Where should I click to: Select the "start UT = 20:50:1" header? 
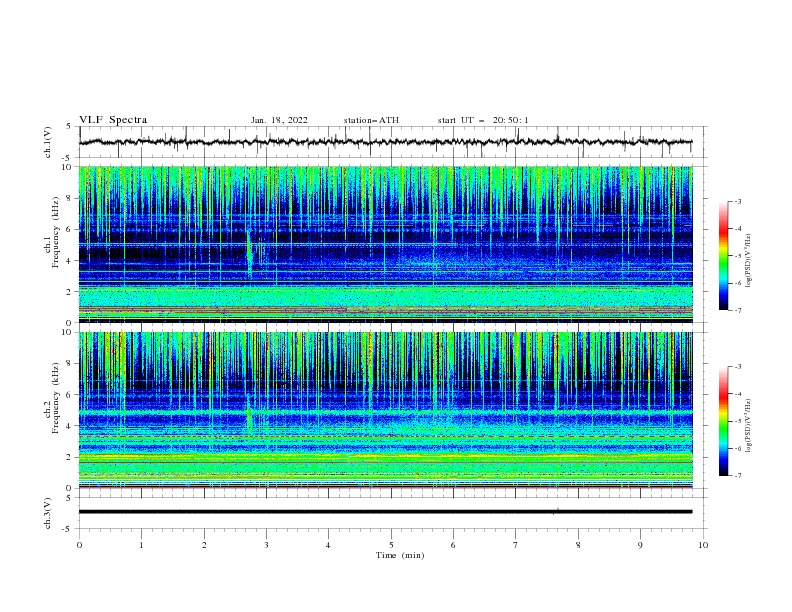coord(483,120)
